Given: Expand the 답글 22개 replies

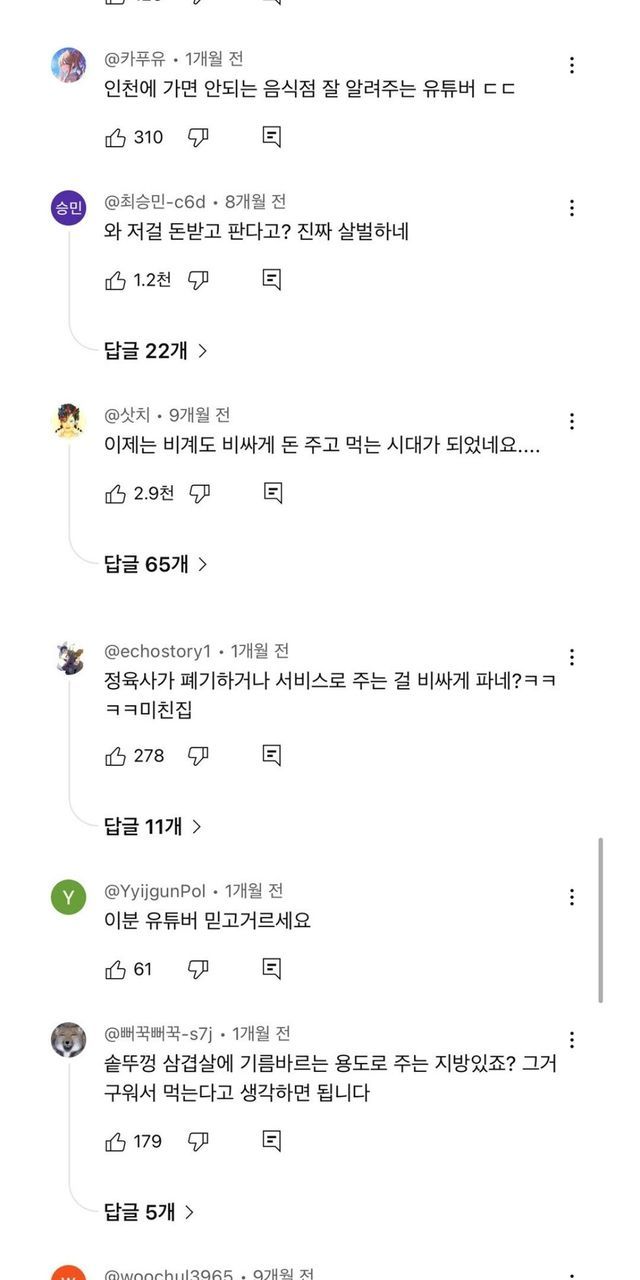Looking at the screenshot, I should [156, 350].
